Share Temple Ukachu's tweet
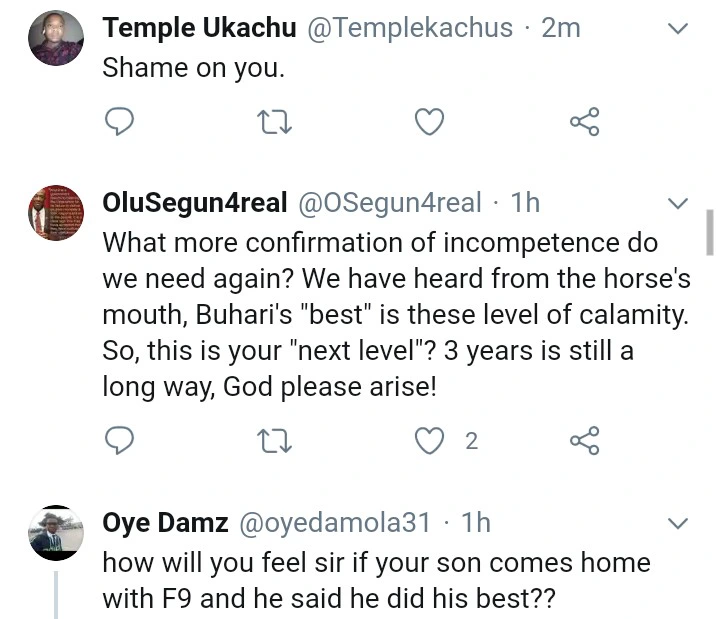720x619 pixels. (584, 122)
